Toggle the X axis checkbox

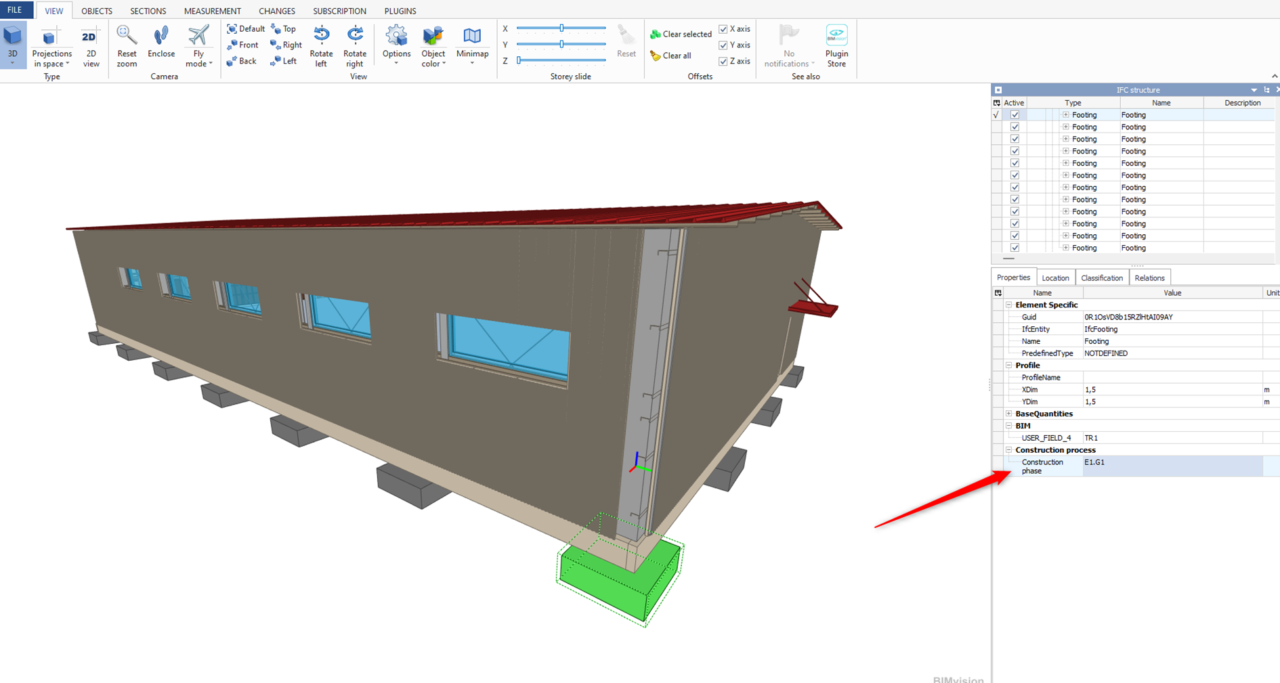723,29
